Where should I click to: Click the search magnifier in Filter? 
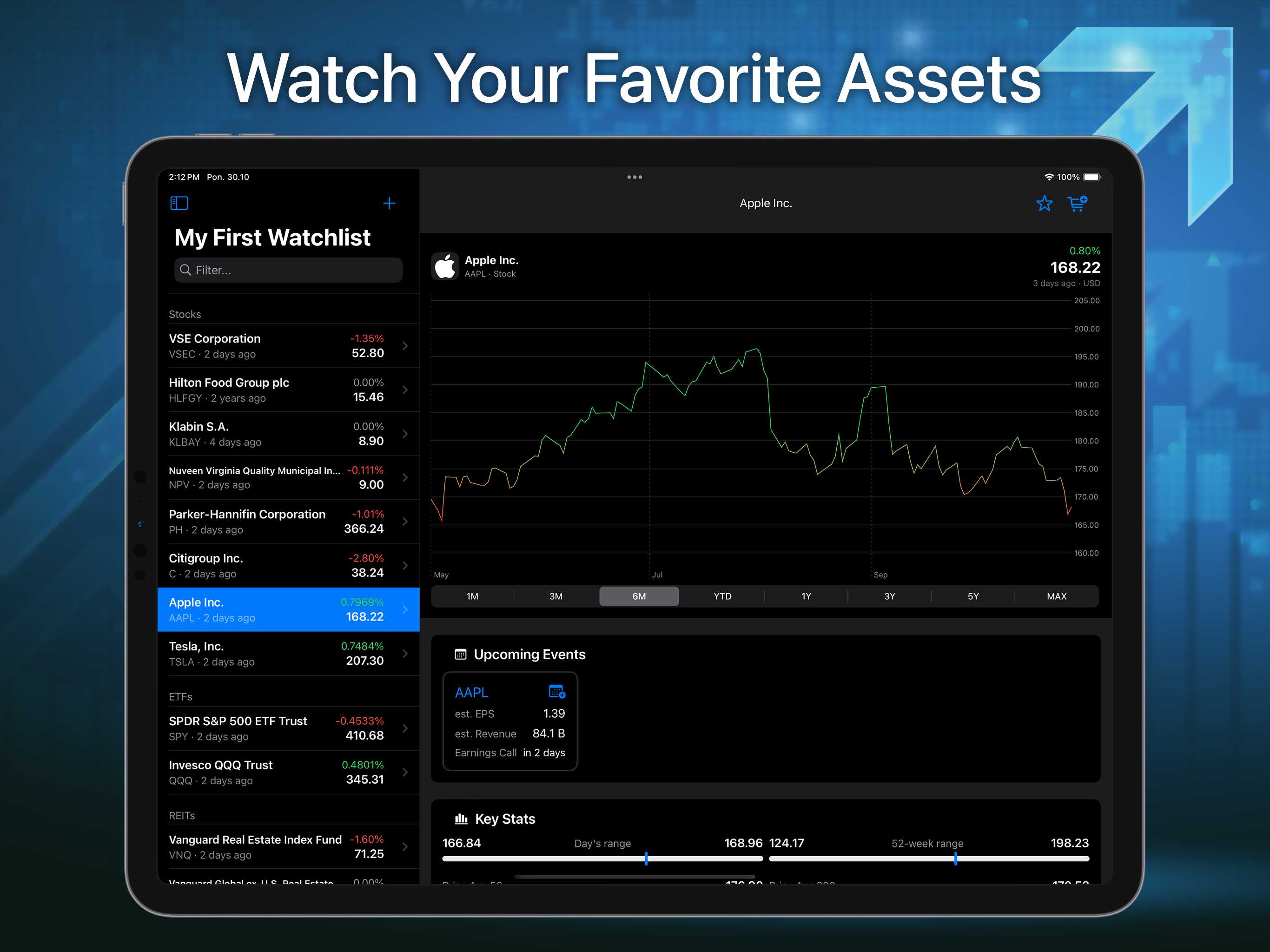pyautogui.click(x=185, y=270)
